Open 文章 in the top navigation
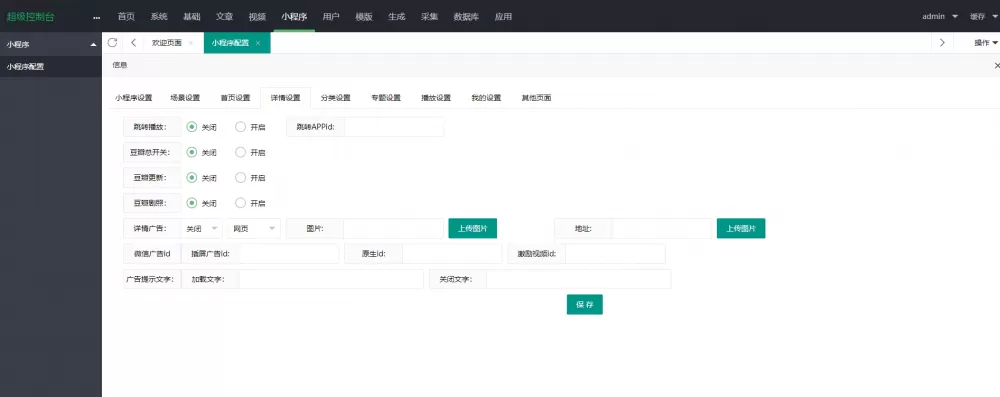The height and width of the screenshot is (397, 1000). click(224, 17)
